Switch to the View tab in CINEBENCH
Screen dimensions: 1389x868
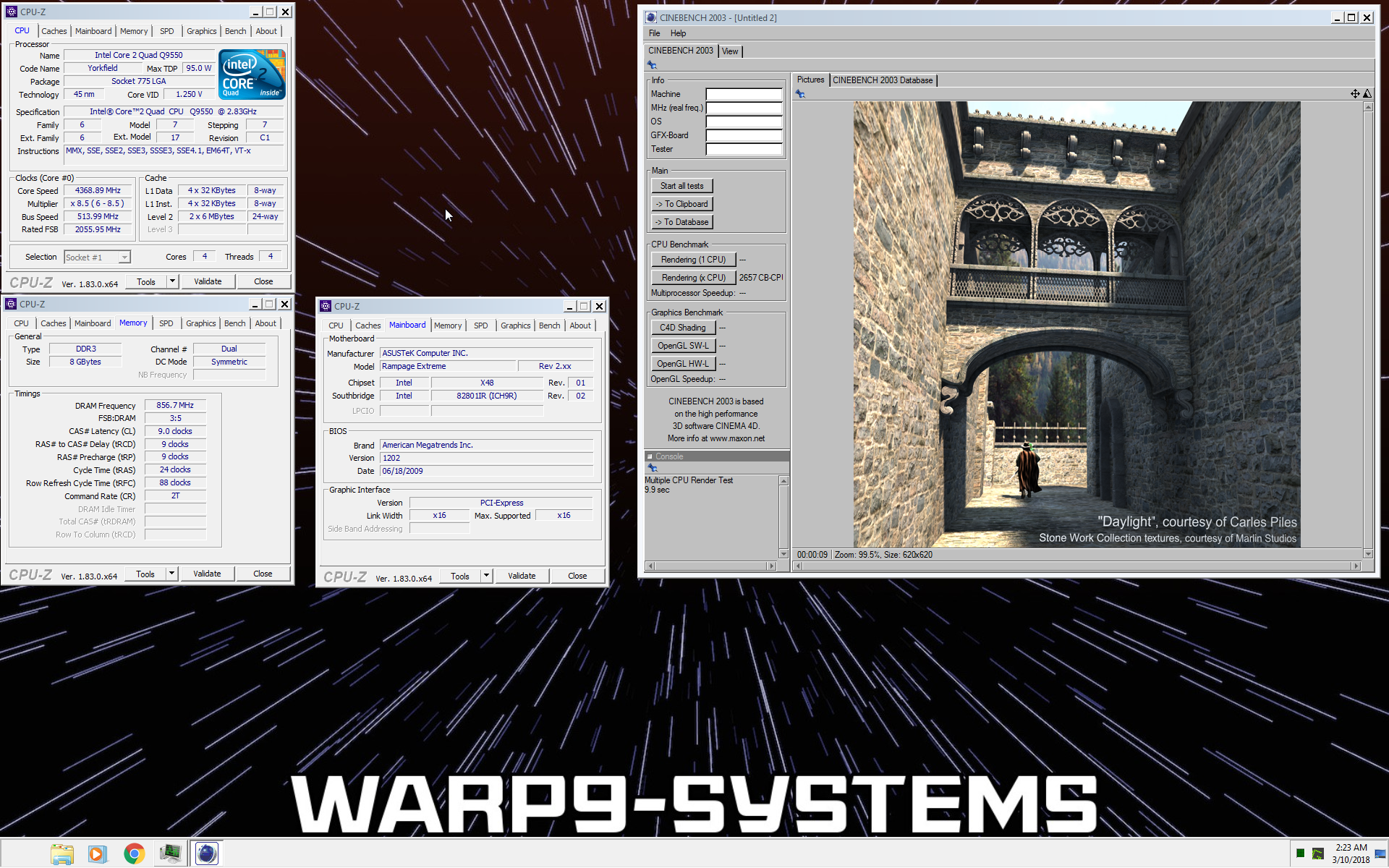[730, 51]
